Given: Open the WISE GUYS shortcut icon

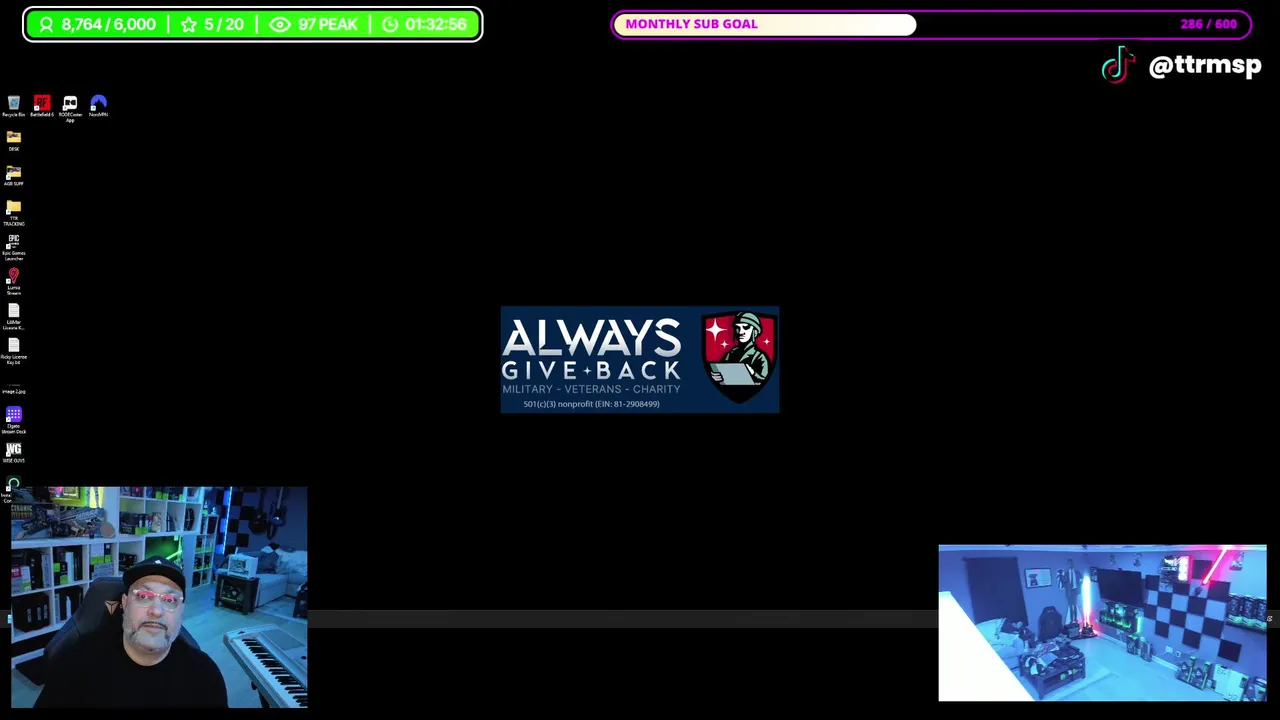Looking at the screenshot, I should (14, 453).
